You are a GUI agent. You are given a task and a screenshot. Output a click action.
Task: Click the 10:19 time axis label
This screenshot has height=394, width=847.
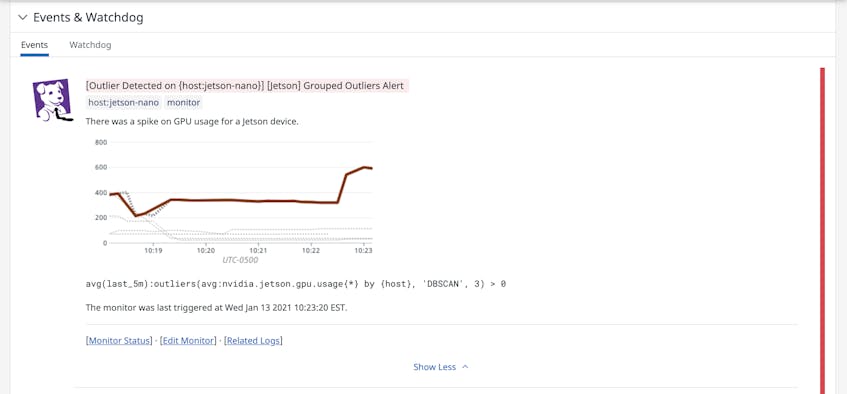[x=153, y=251]
